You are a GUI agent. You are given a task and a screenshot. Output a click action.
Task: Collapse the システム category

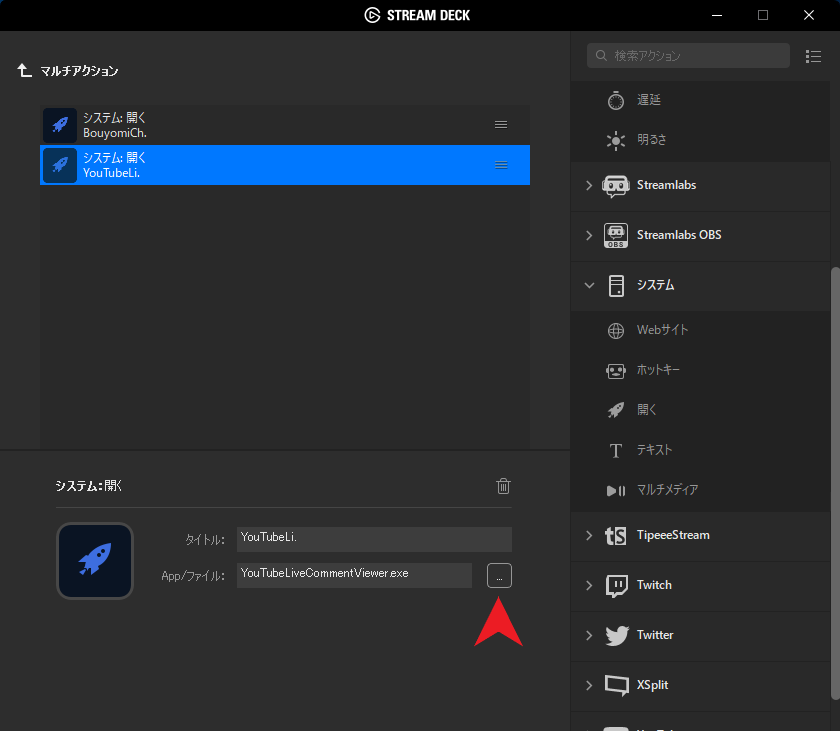coord(589,285)
